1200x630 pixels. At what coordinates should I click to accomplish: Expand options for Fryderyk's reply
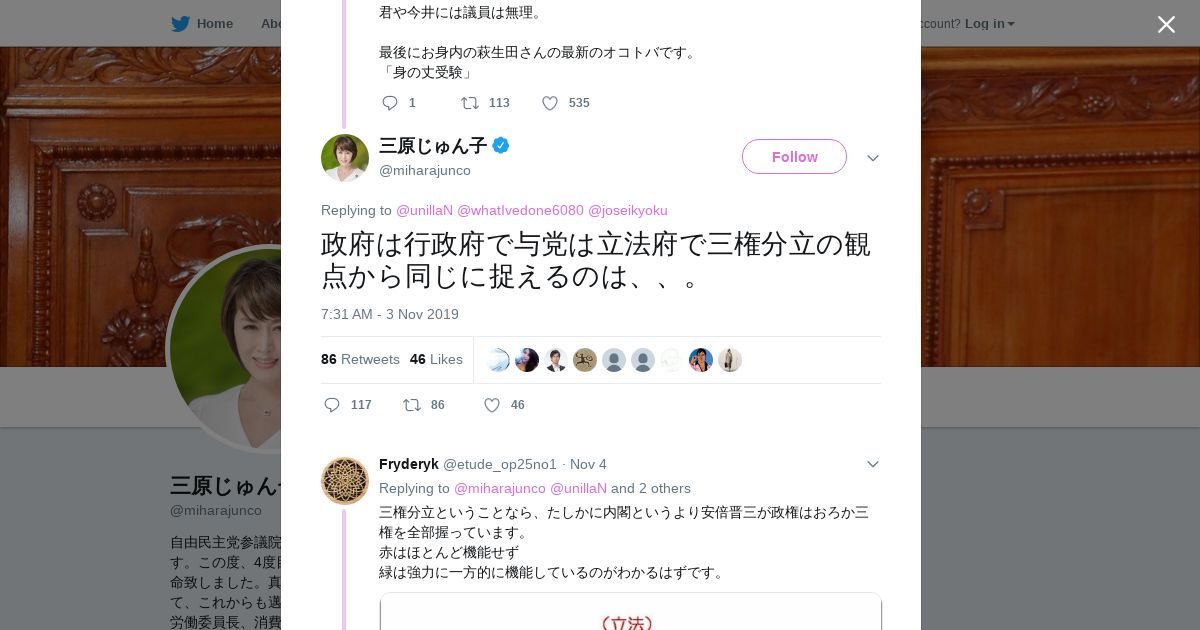tap(873, 464)
